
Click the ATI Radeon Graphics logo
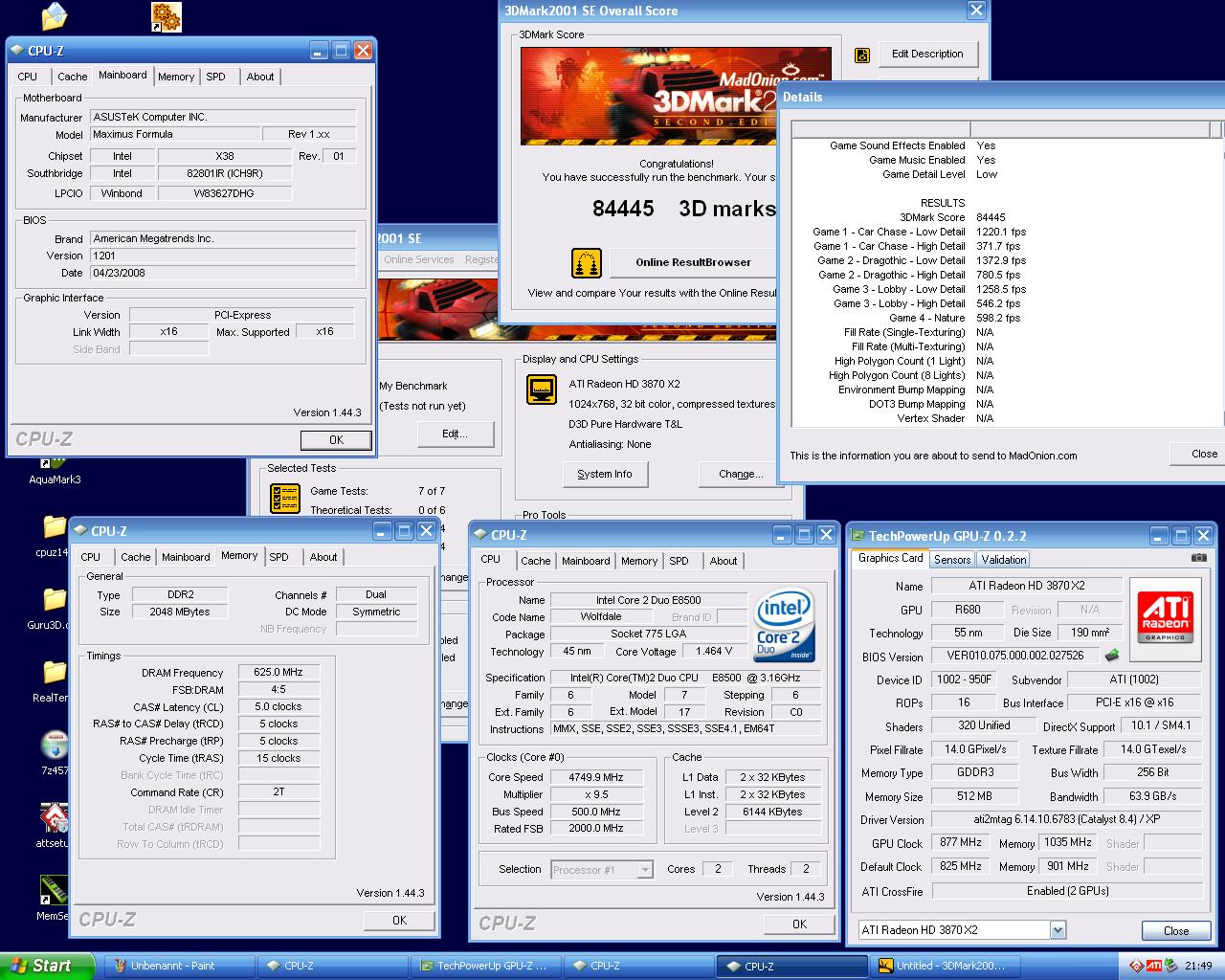(x=1164, y=619)
